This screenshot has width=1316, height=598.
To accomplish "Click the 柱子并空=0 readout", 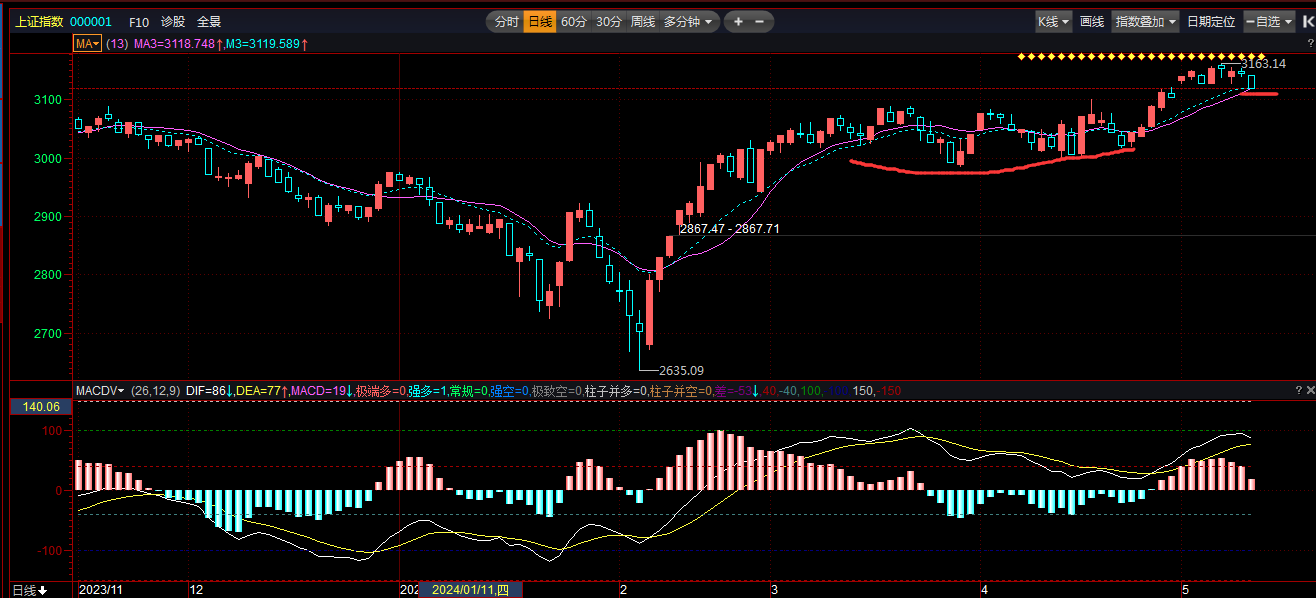I will click(680, 390).
